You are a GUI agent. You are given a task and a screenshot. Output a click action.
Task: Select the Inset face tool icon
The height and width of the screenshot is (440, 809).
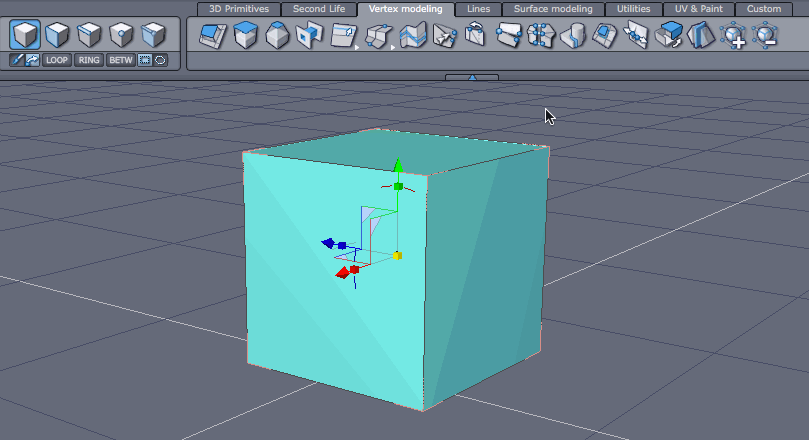pyautogui.click(x=605, y=36)
